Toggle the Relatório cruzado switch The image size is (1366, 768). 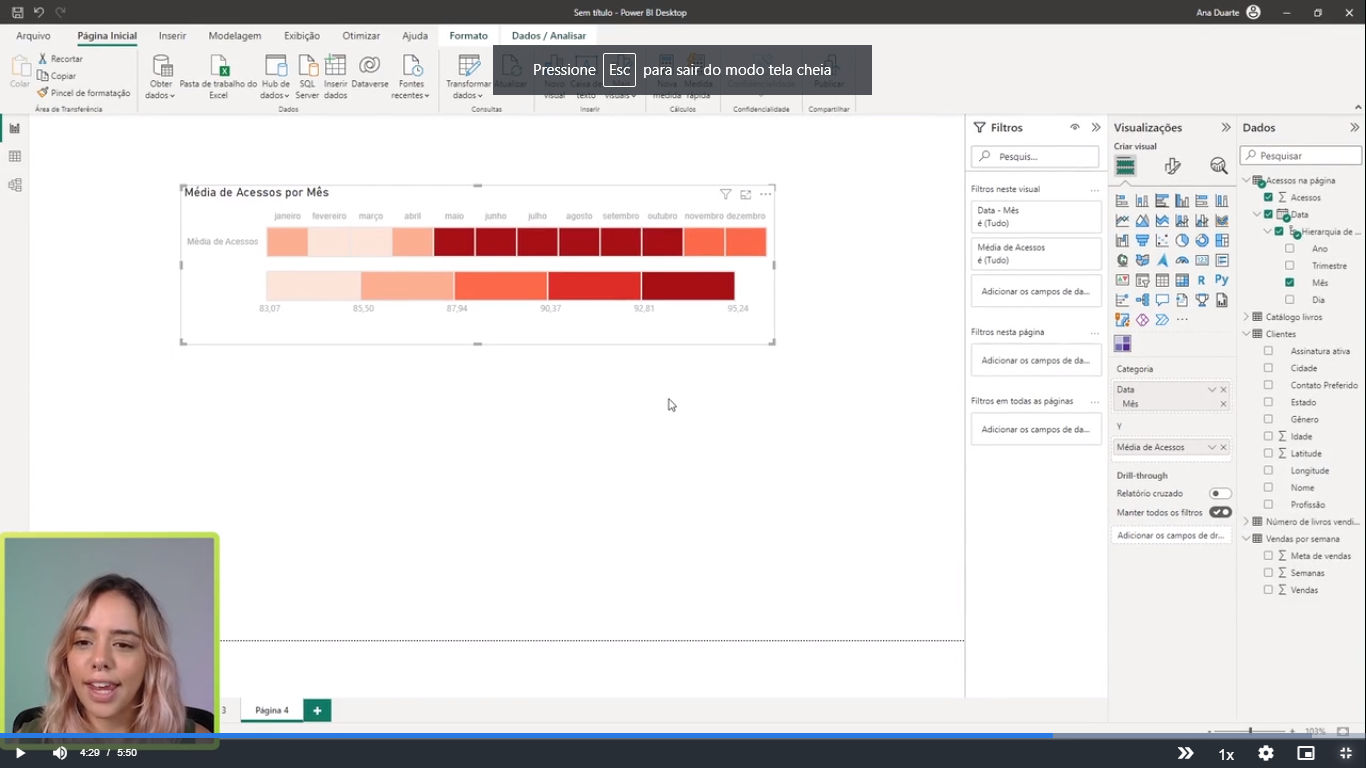(1220, 493)
